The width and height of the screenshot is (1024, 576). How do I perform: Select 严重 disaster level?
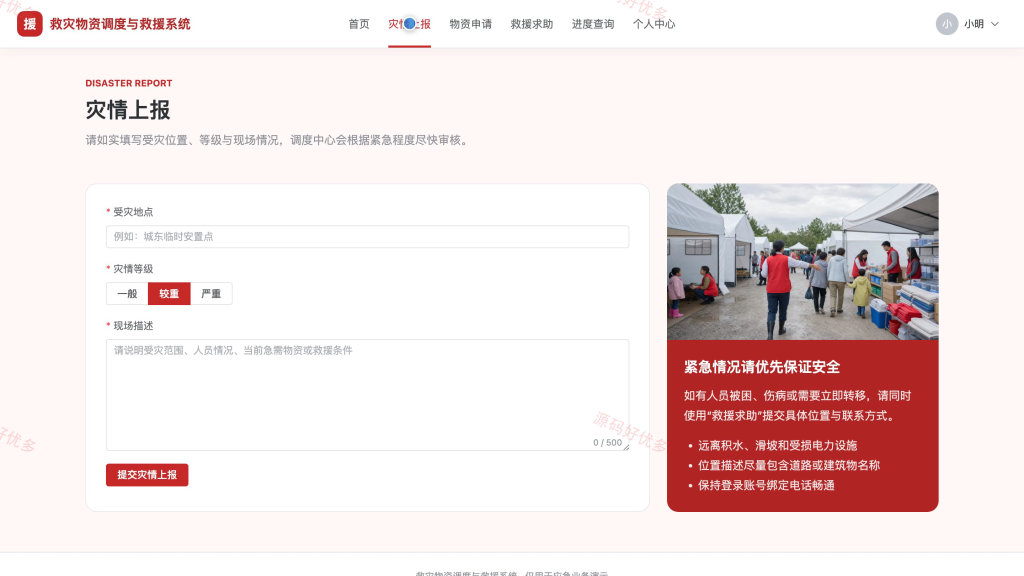211,294
